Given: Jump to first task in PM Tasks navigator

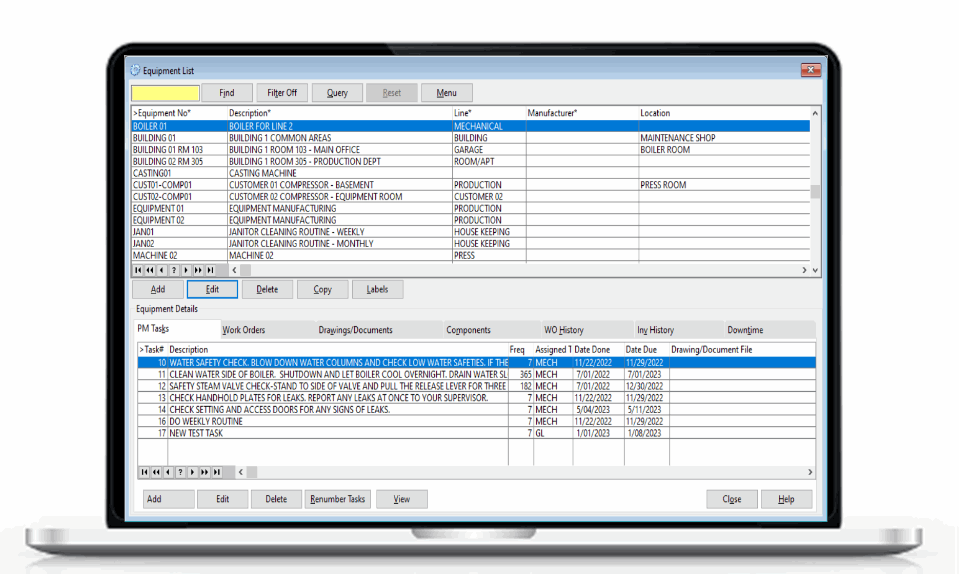Looking at the screenshot, I should pos(145,472).
